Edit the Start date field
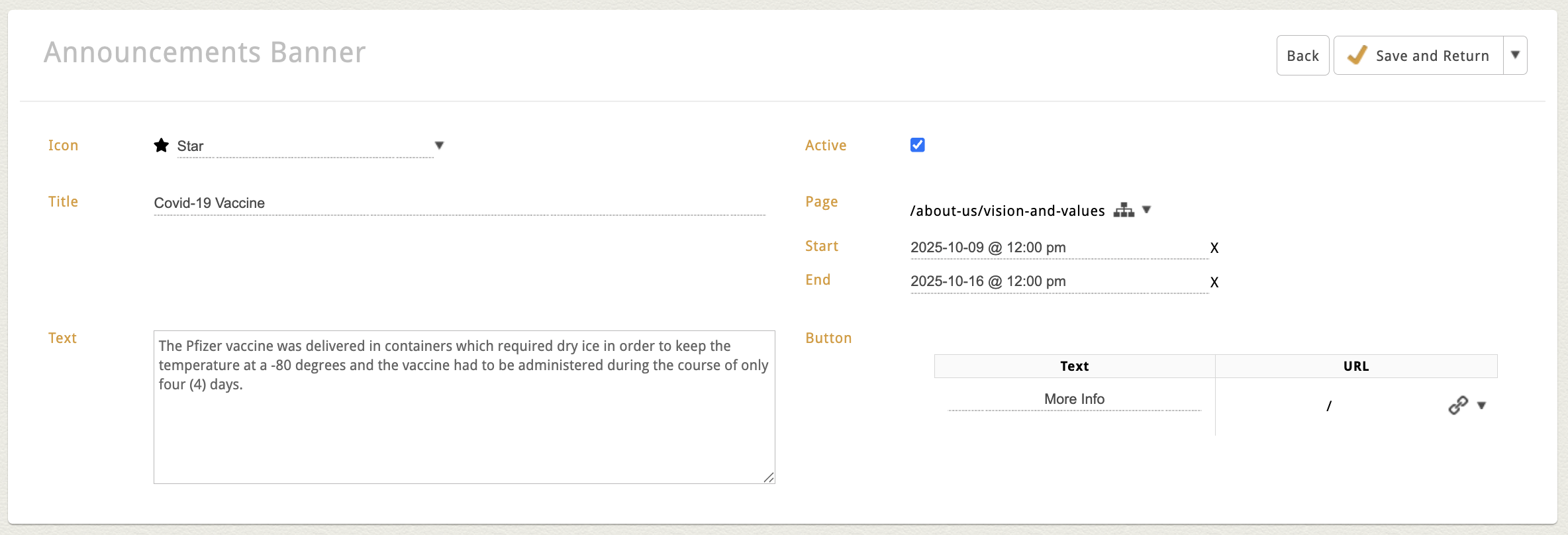The image size is (1568, 535). (1058, 248)
